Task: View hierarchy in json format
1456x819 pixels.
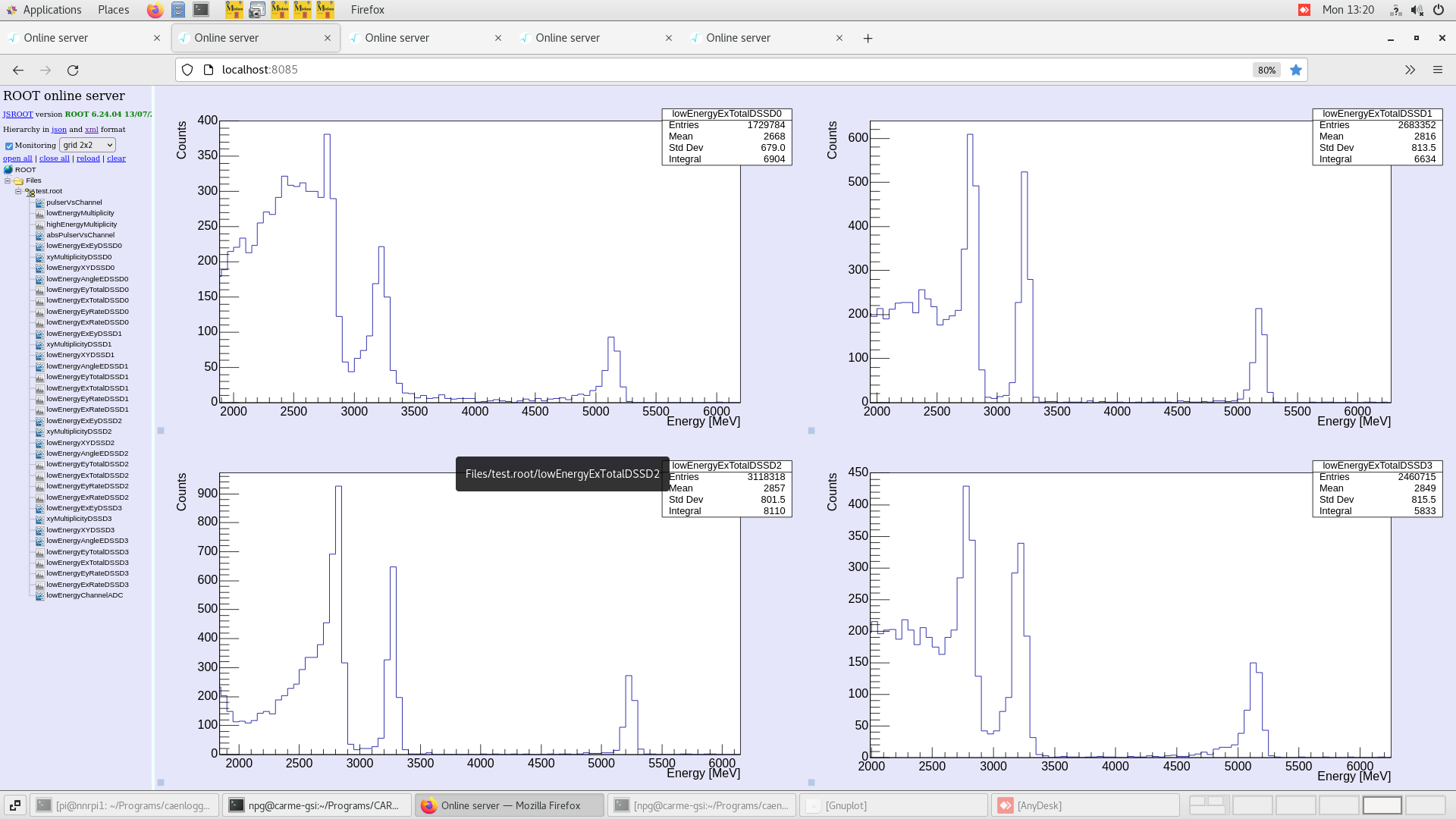Action: click(59, 129)
